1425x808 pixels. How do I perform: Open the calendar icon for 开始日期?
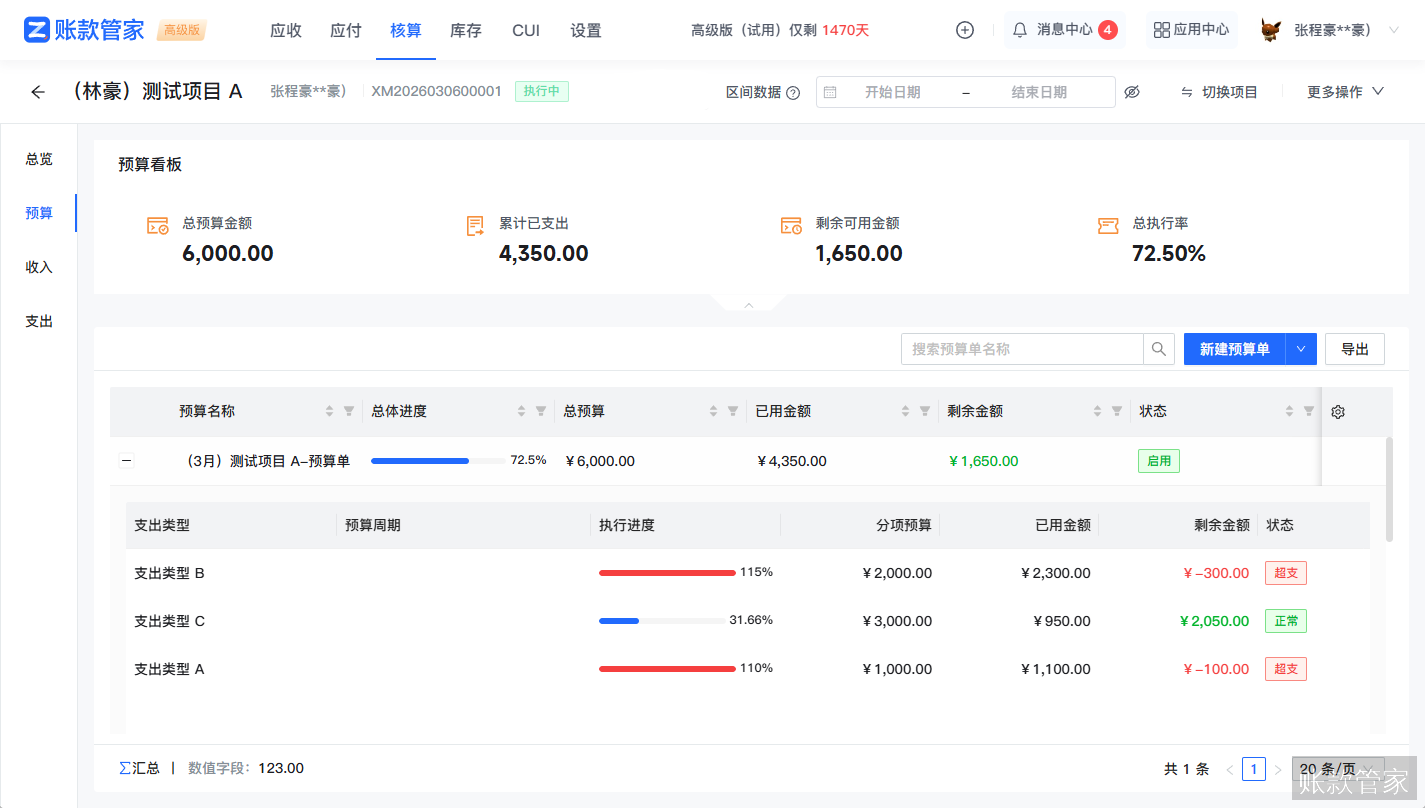coord(830,91)
